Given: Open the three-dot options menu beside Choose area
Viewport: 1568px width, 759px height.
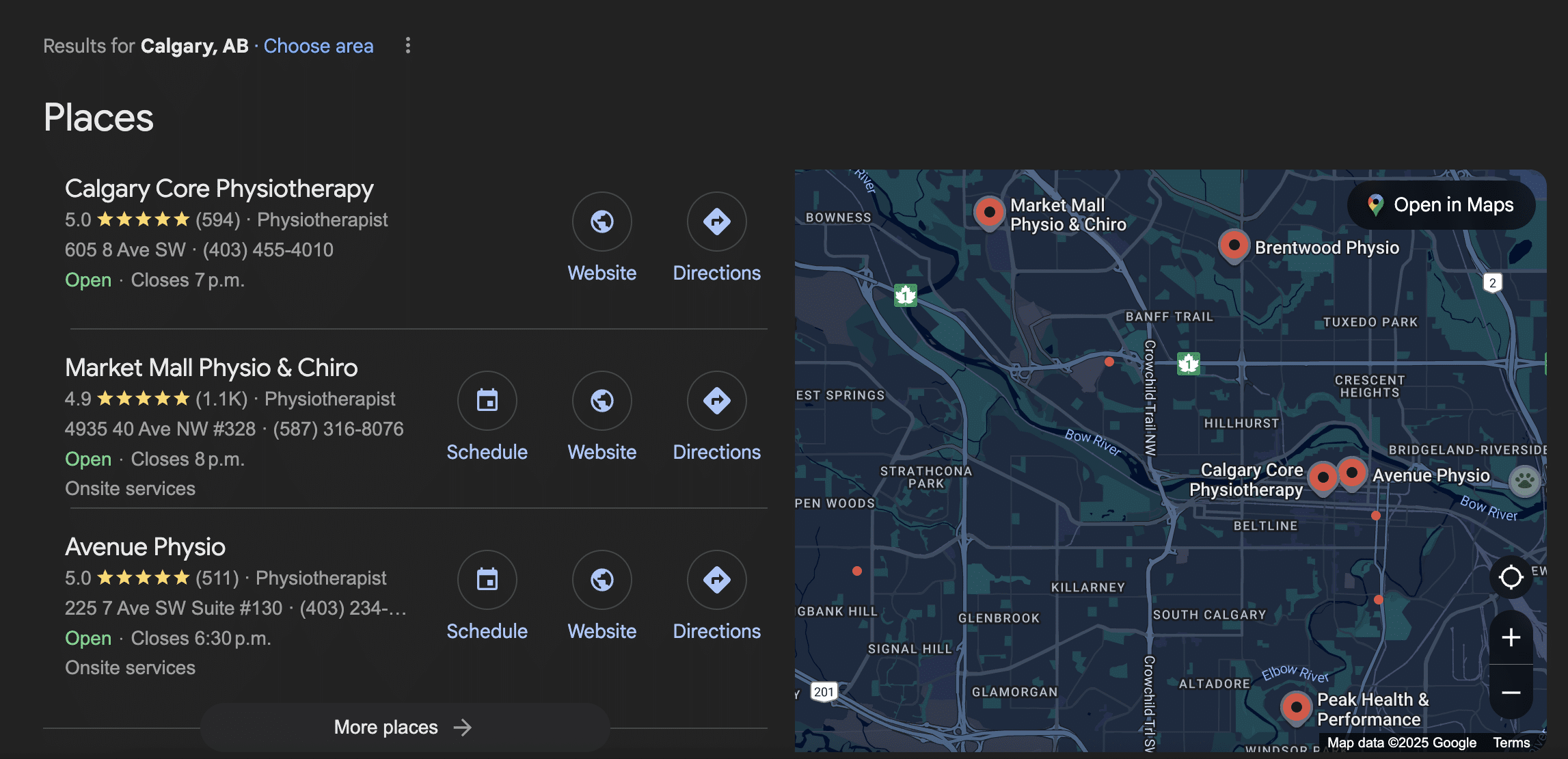Looking at the screenshot, I should (408, 45).
